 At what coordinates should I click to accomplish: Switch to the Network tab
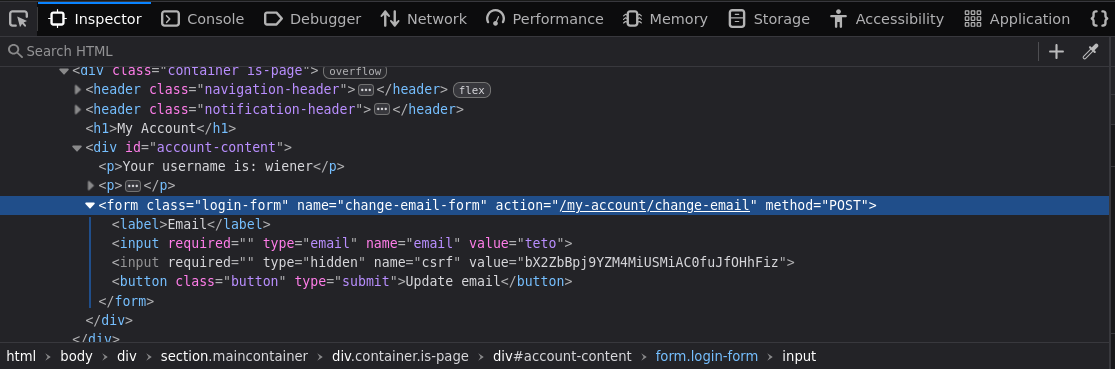pyautogui.click(x=424, y=19)
